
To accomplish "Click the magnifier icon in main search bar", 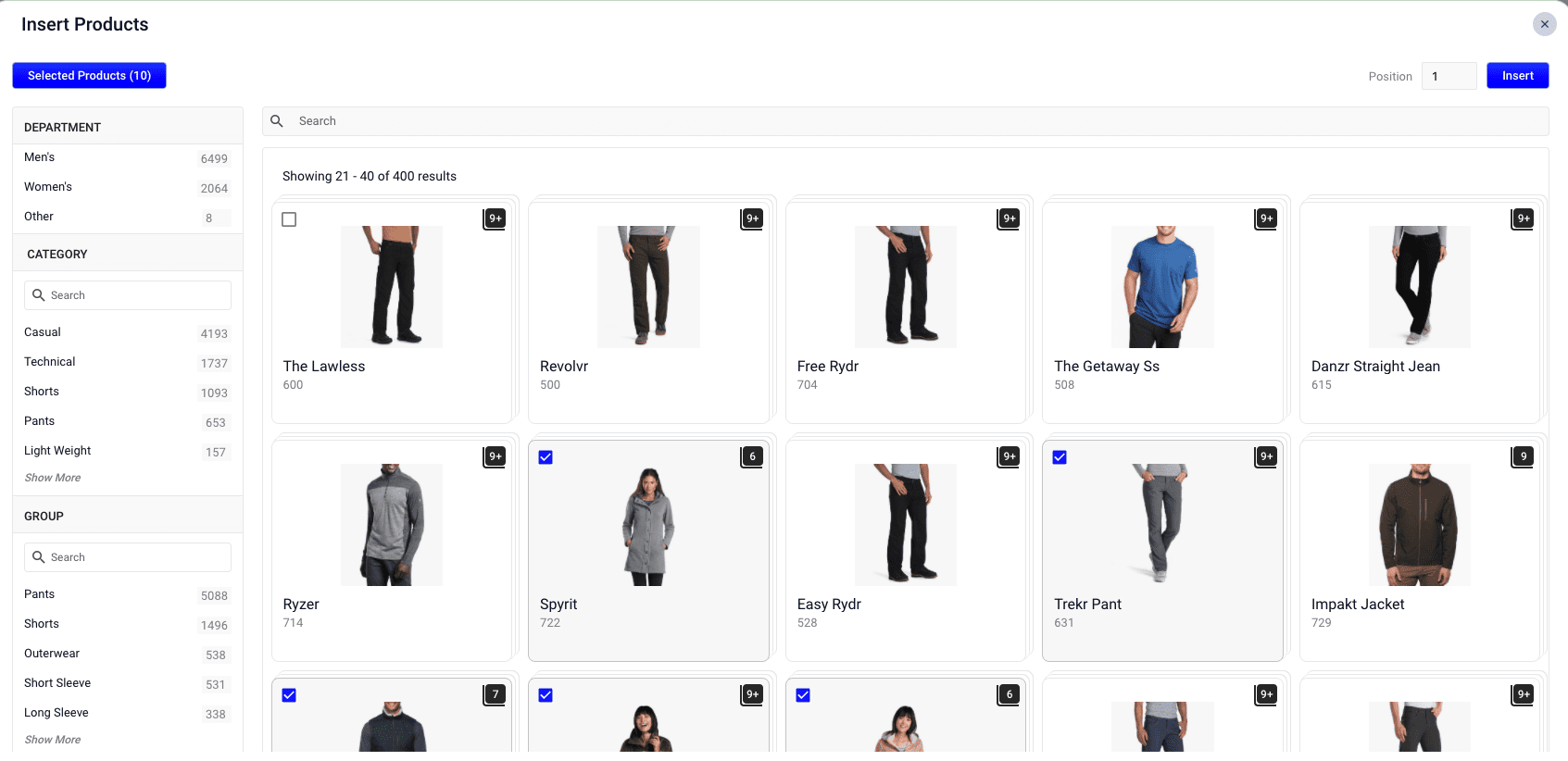I will point(277,121).
